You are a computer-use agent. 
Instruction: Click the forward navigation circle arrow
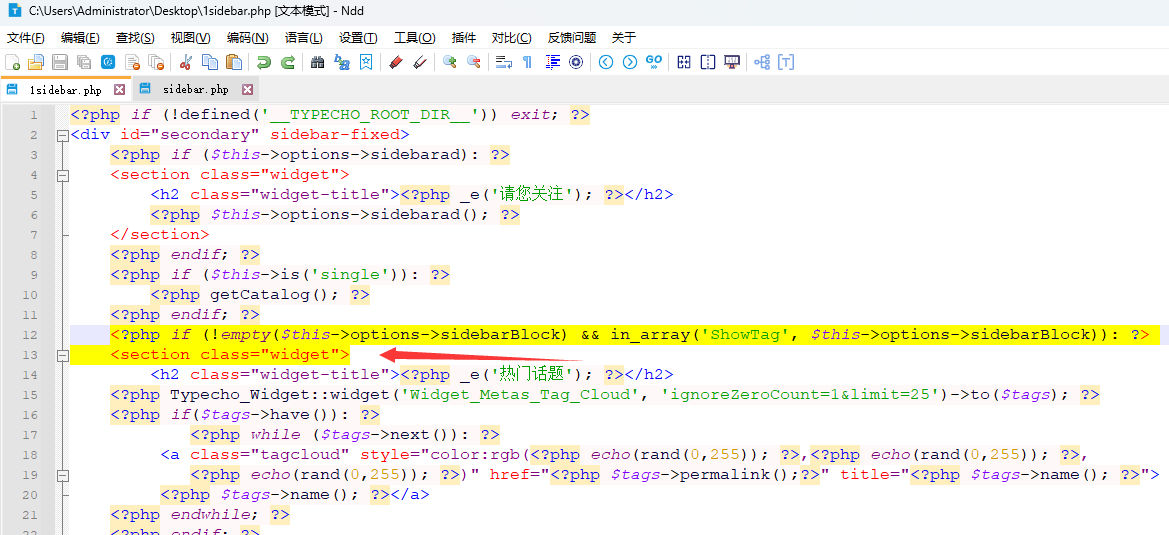tap(630, 62)
